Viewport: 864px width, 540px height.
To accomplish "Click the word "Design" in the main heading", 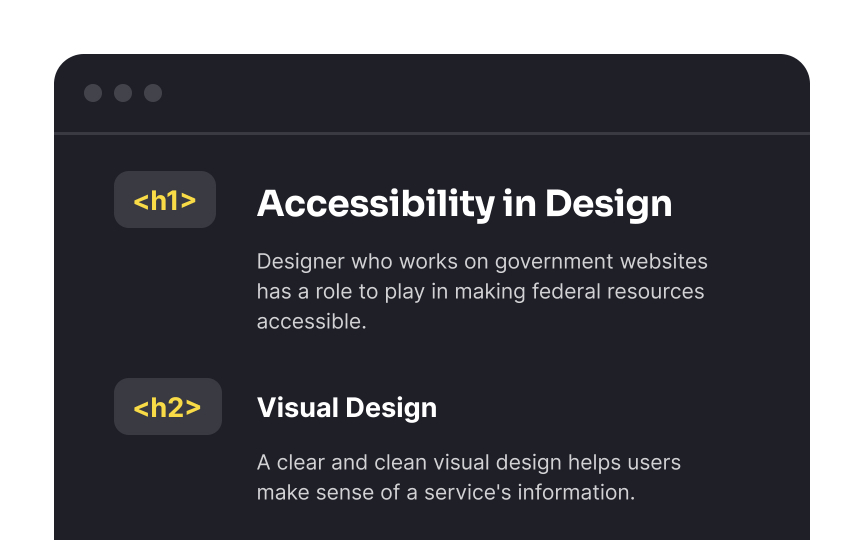I will click(609, 204).
